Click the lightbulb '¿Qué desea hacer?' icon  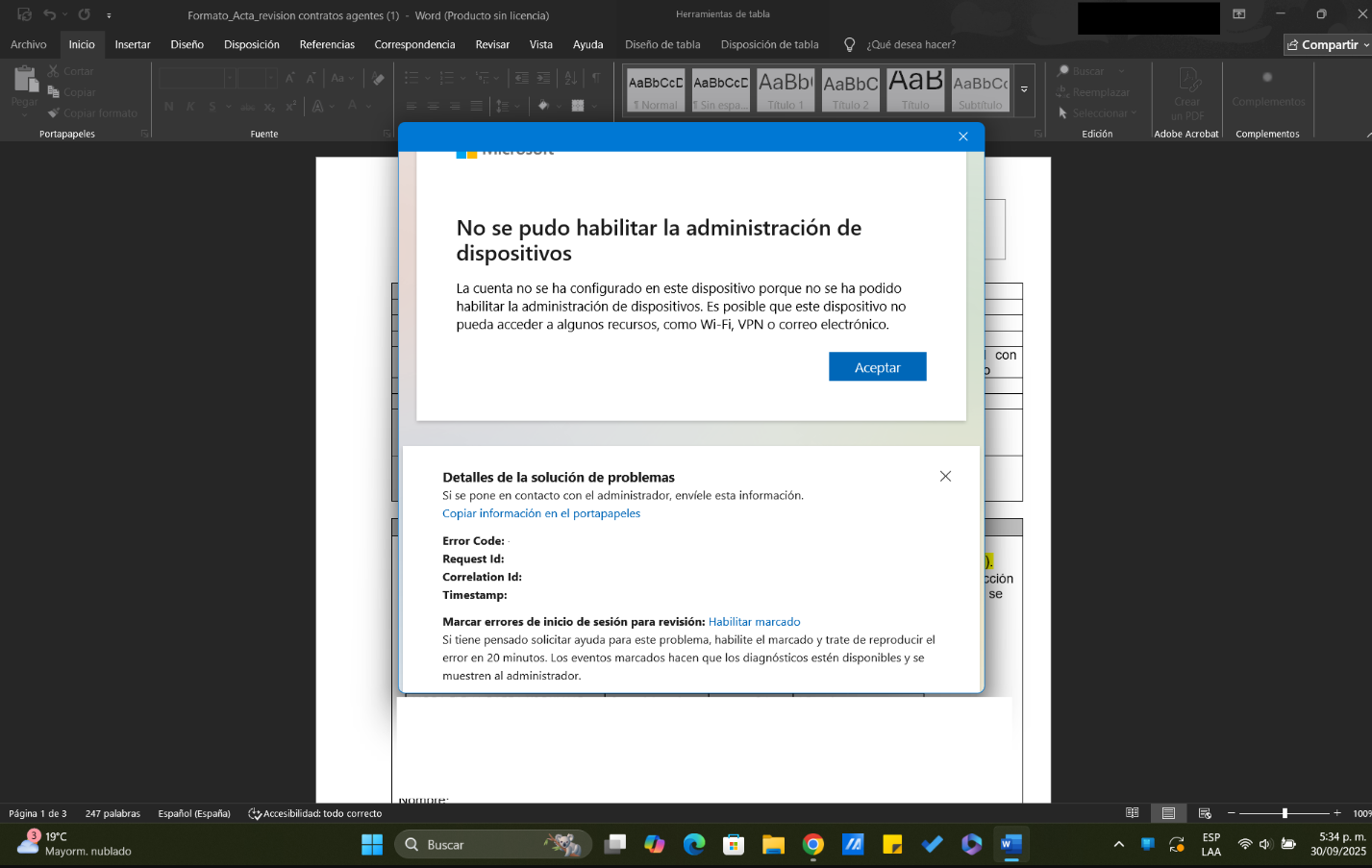(x=849, y=44)
